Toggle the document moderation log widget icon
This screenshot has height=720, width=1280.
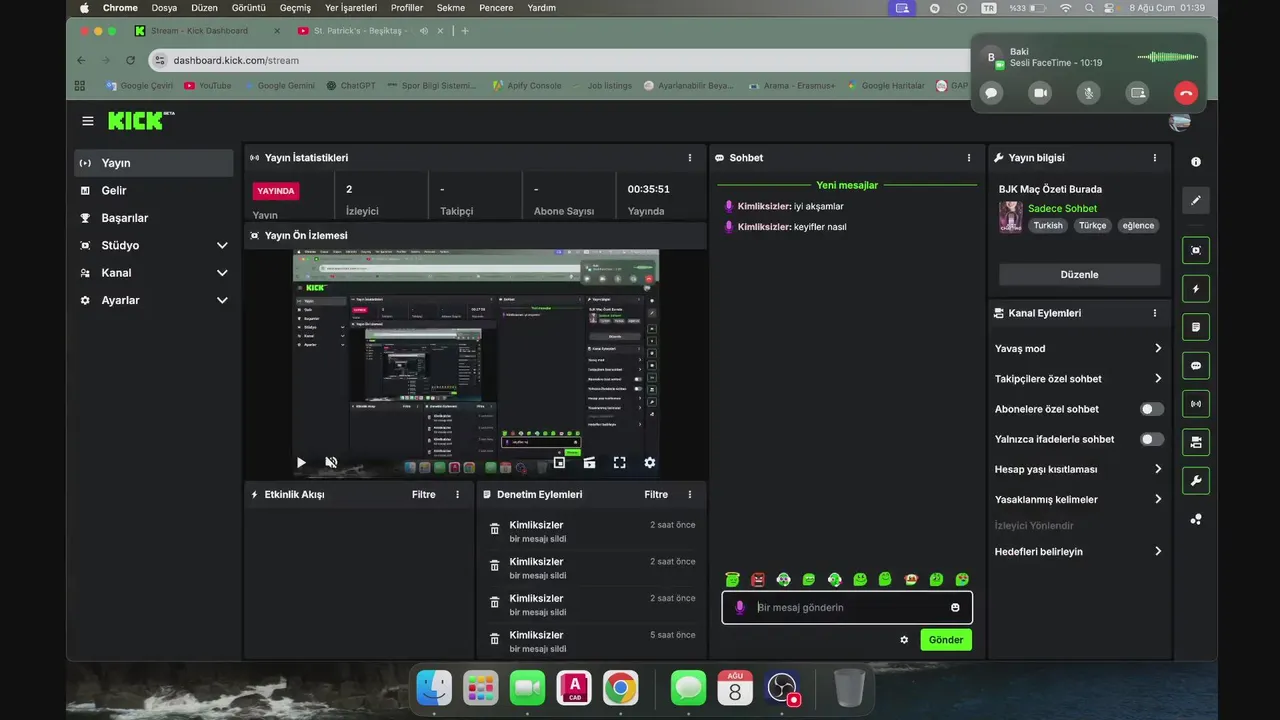[1196, 327]
